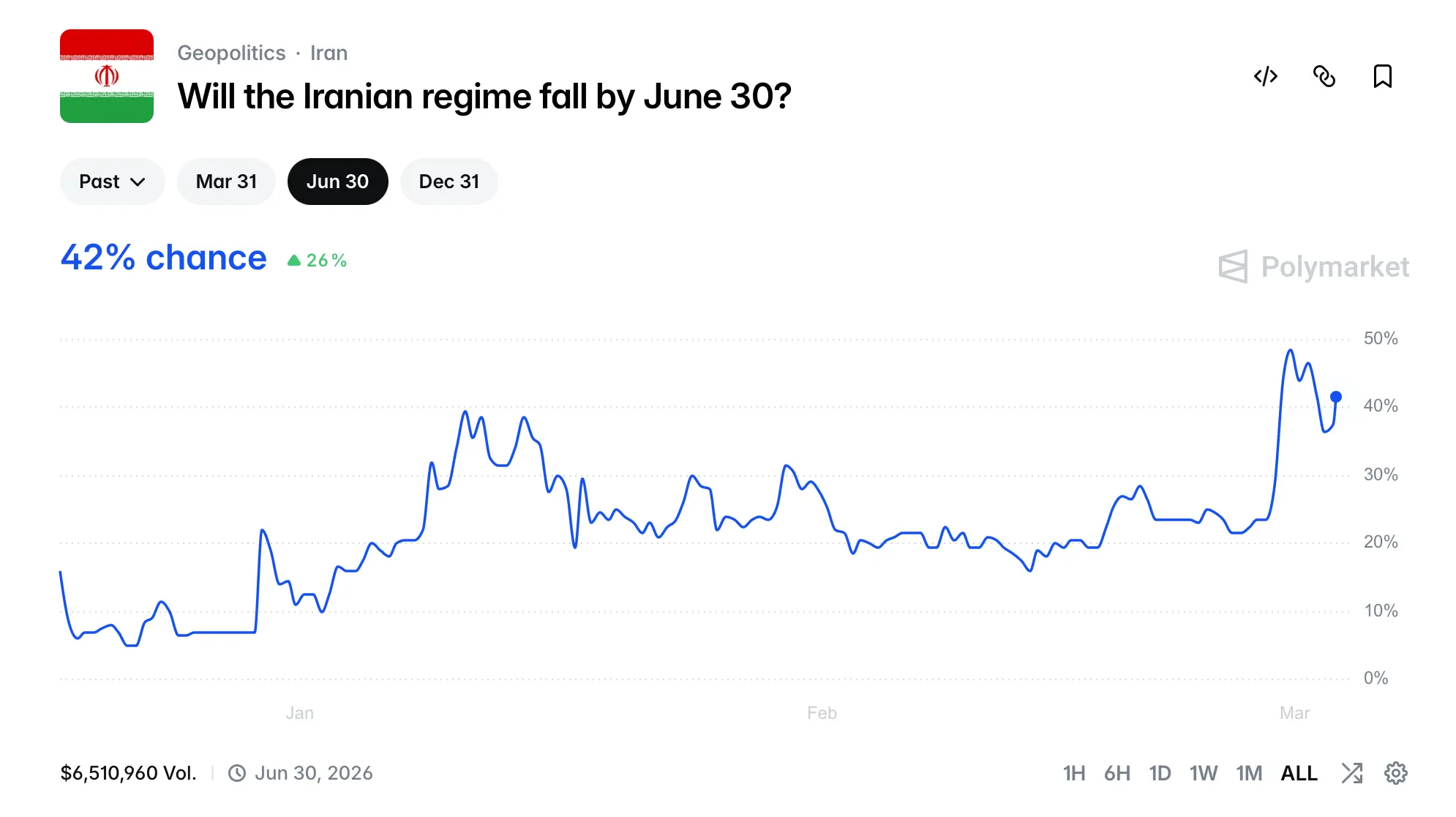Open the Dec 31 tab

click(449, 181)
